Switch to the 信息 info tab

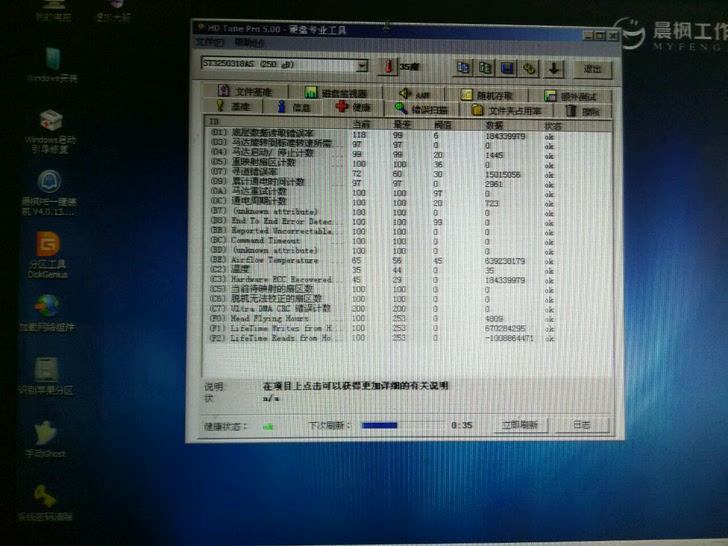293,107
